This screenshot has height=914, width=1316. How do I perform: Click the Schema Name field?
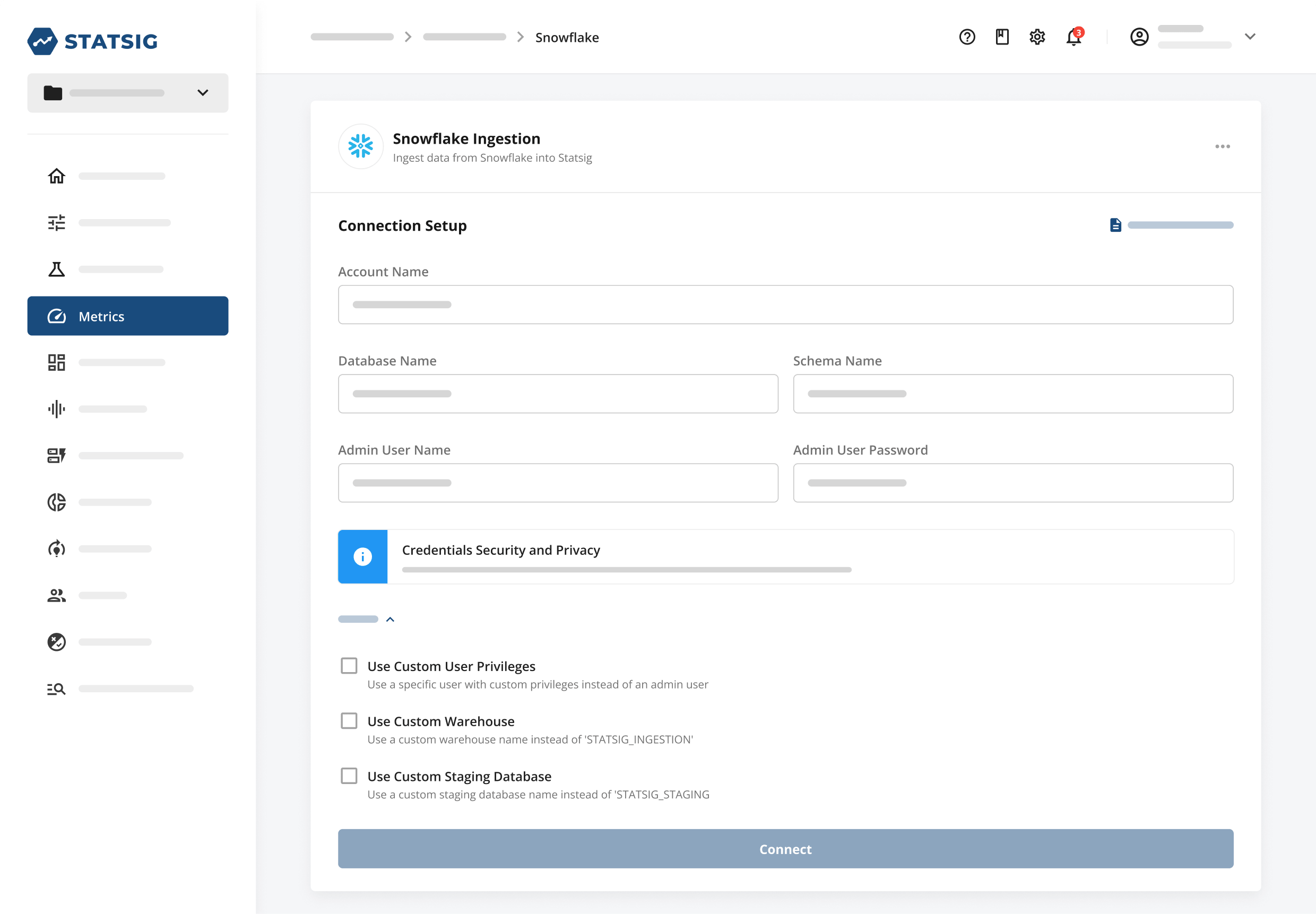click(x=1013, y=394)
